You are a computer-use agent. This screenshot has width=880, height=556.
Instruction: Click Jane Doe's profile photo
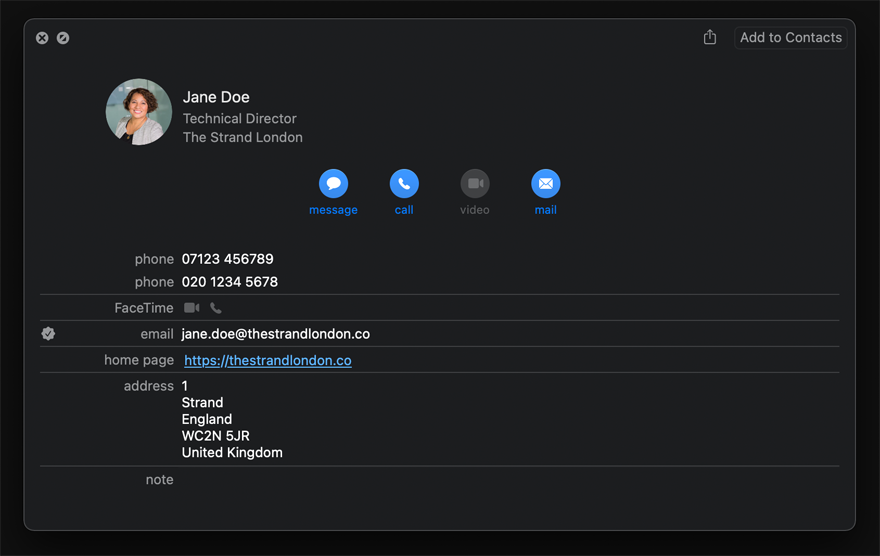coord(139,112)
